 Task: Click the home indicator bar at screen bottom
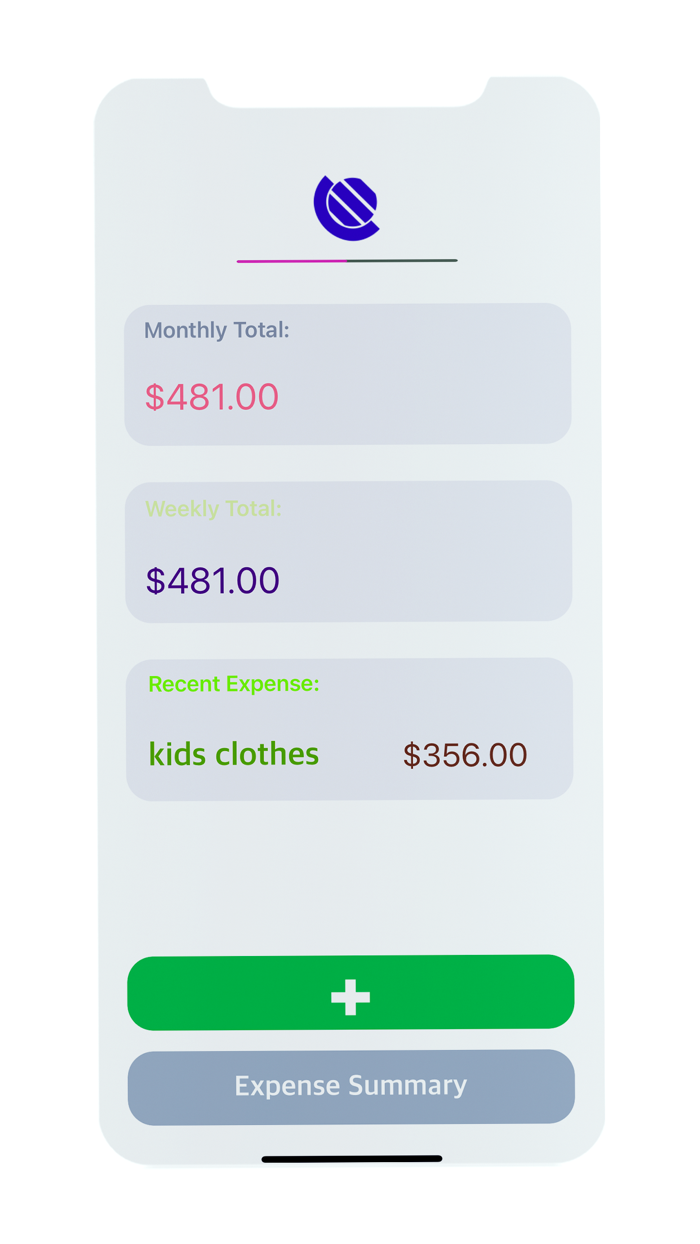349,1158
